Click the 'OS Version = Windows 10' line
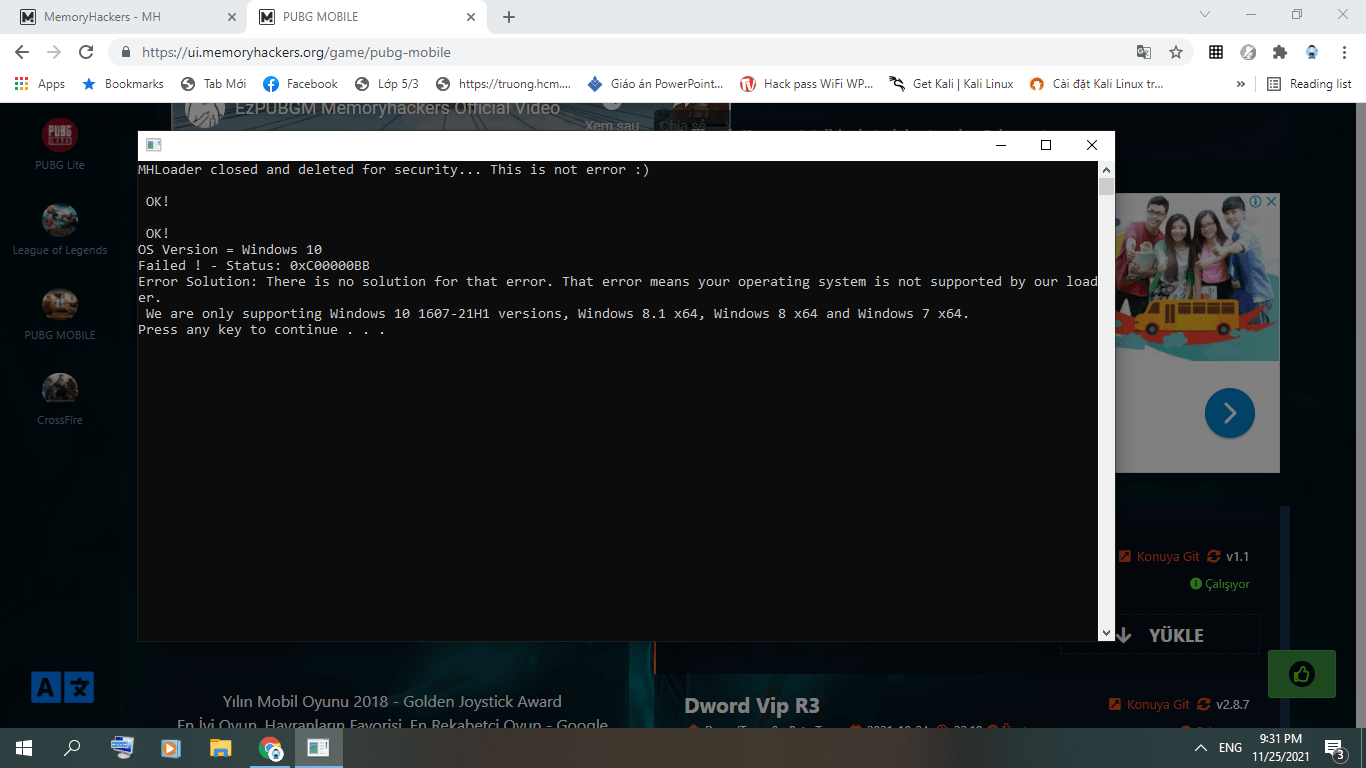Screen dimensions: 1366x768 [230, 249]
